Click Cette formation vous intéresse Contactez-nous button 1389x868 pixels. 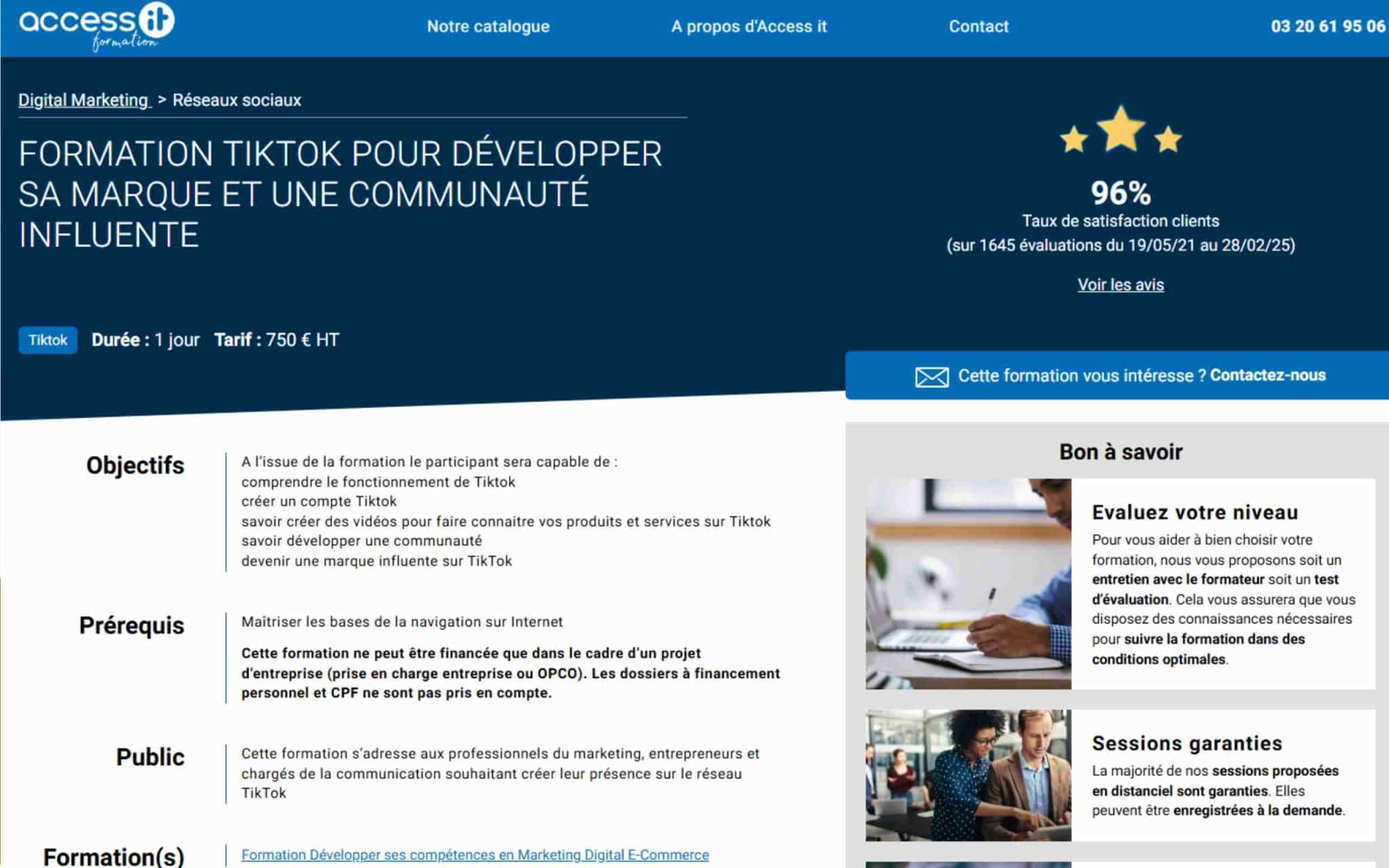pyautogui.click(x=1117, y=376)
